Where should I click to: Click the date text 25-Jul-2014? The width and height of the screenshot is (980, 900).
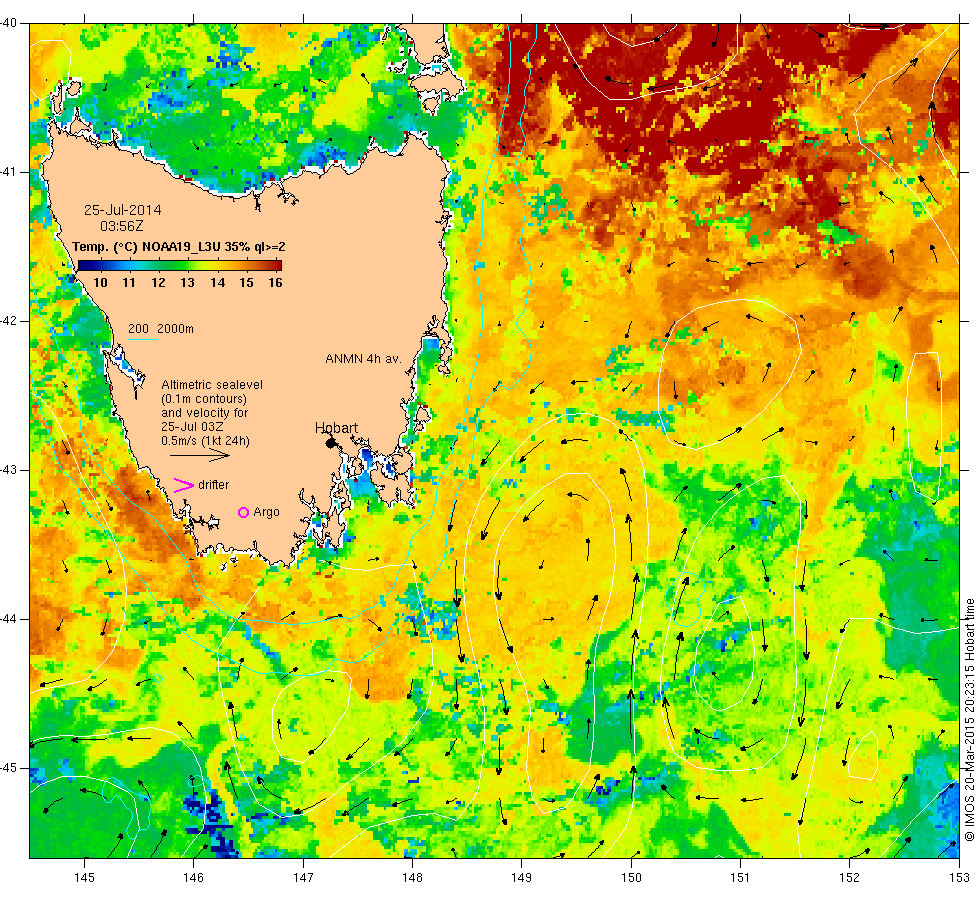122,210
